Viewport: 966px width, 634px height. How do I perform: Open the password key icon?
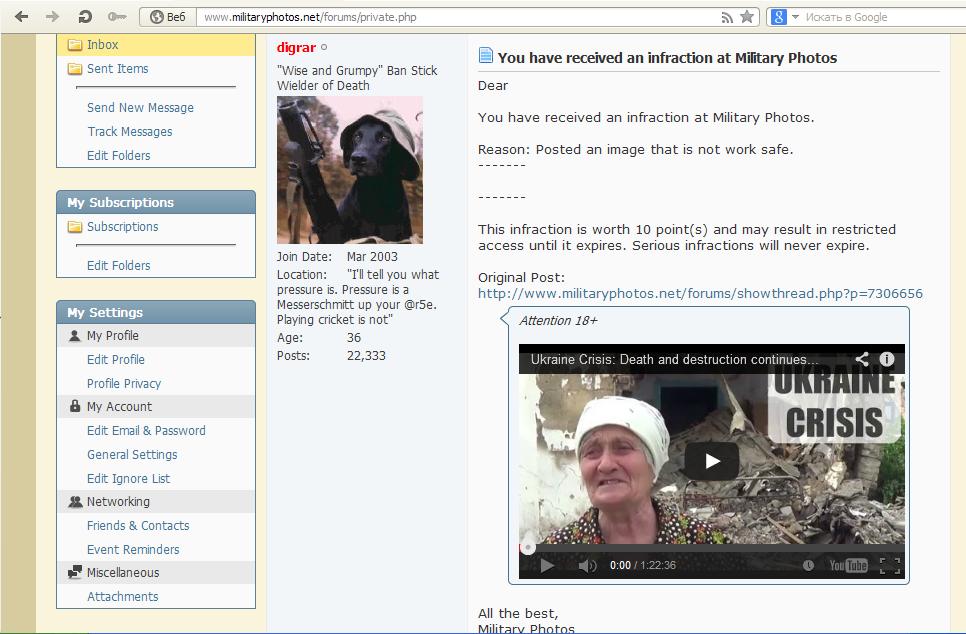117,17
